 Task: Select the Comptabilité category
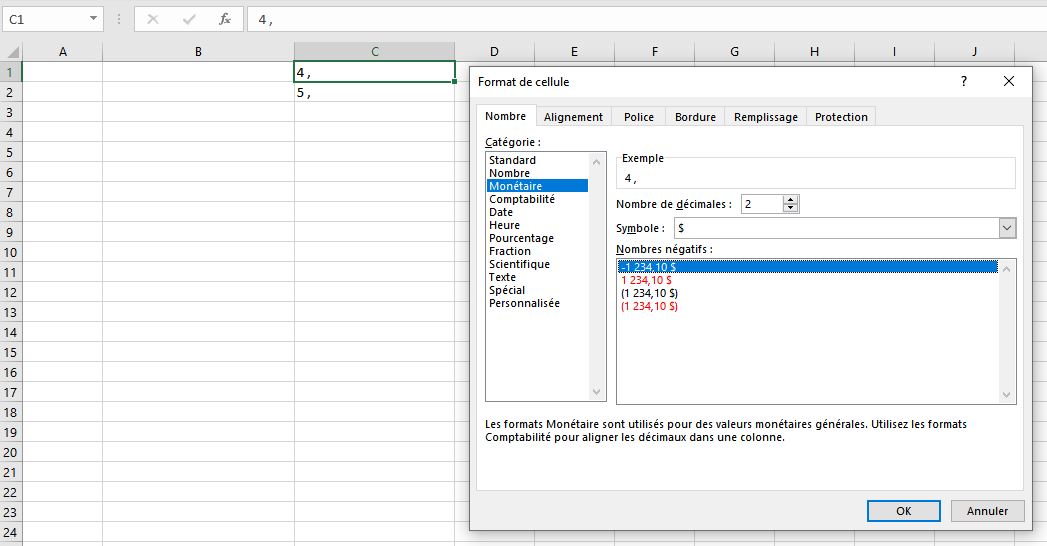(x=521, y=199)
